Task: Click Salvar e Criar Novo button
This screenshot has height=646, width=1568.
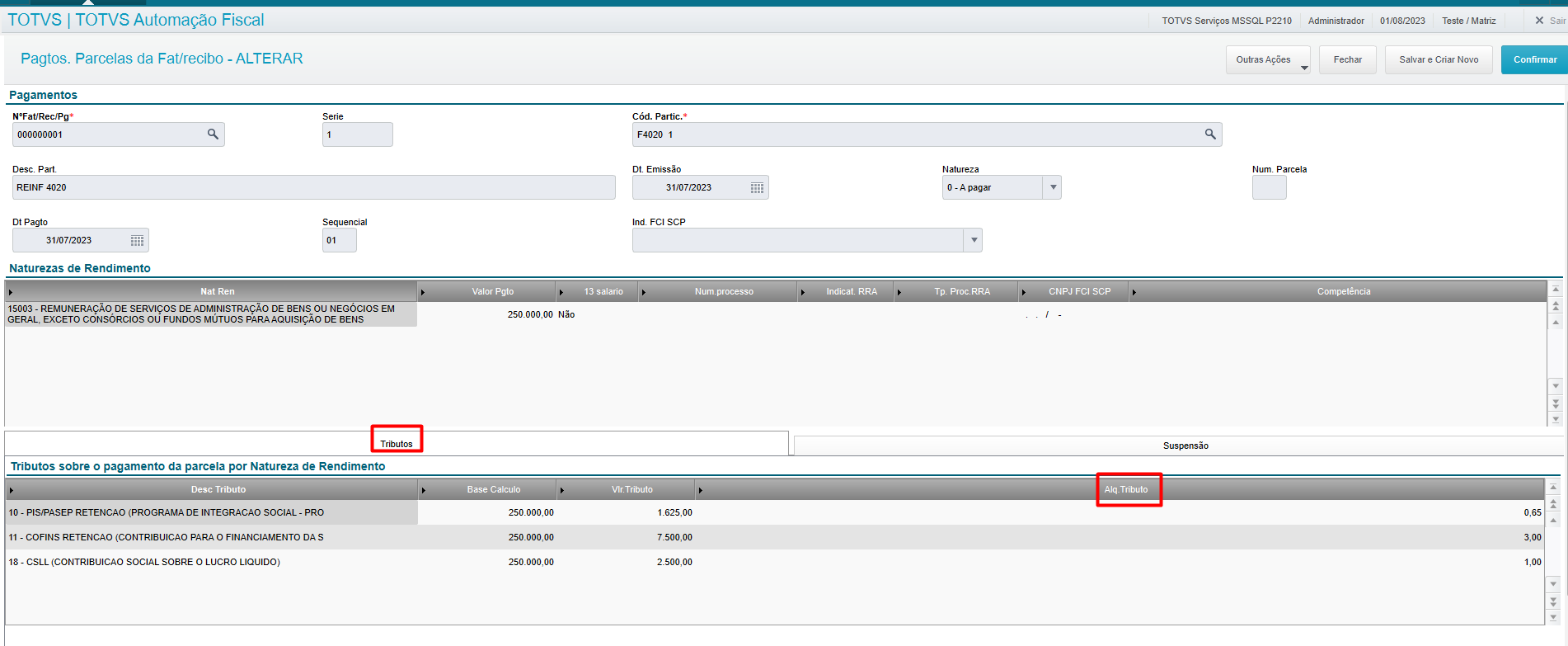Action: click(x=1439, y=59)
